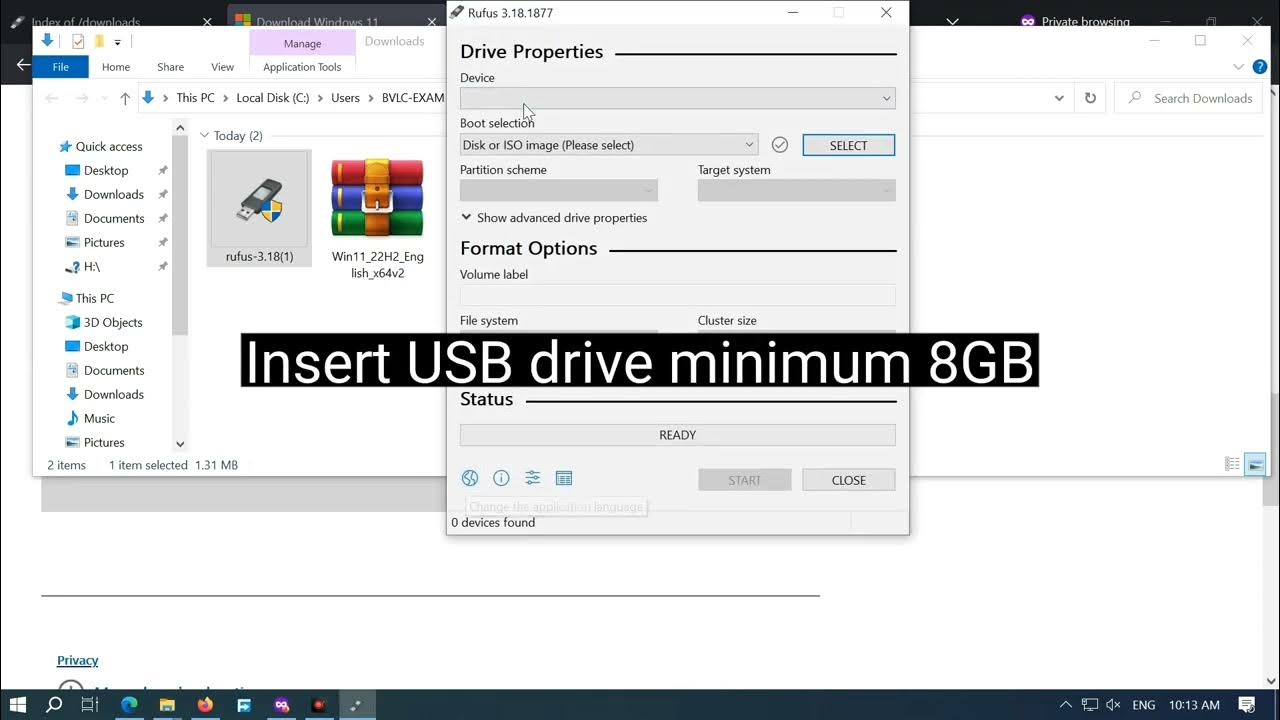The image size is (1280, 720).
Task: Click the 10:13 AM taskbar clock
Action: 1194,705
